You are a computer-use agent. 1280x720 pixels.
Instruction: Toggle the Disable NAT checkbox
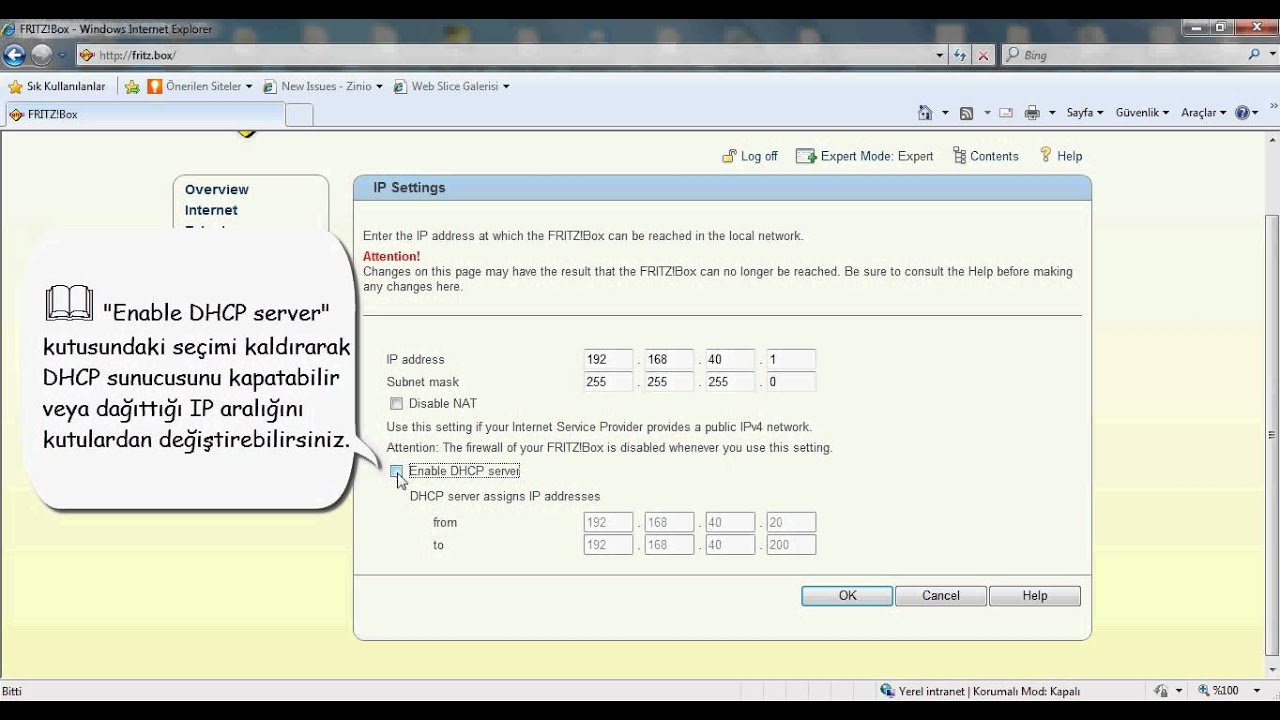(x=396, y=404)
